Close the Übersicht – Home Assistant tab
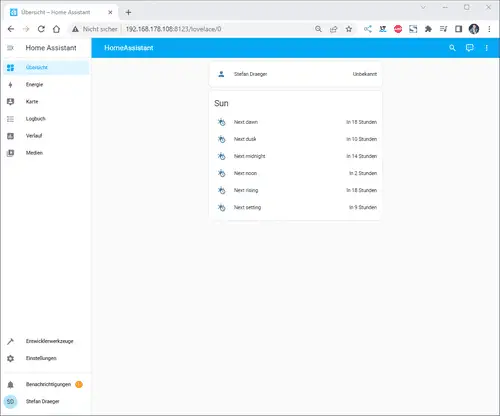Screen dimensions: 500x416 (110, 13)
